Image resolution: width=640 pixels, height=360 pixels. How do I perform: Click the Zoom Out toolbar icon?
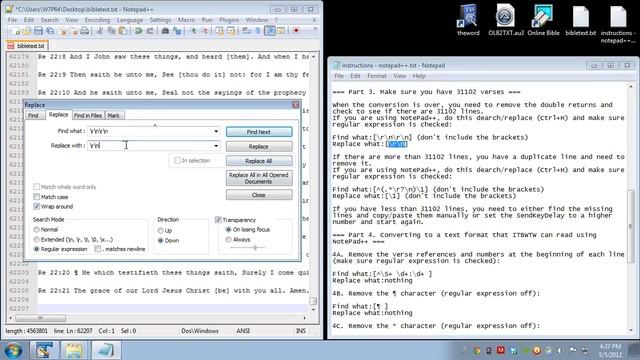point(204,31)
